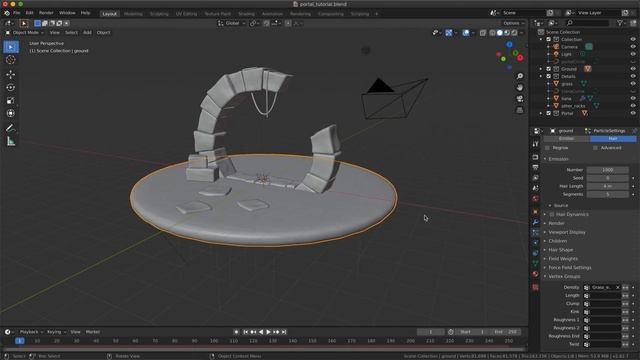Enable the Regrow checkbox
The width and height of the screenshot is (640, 360).
(x=547, y=148)
